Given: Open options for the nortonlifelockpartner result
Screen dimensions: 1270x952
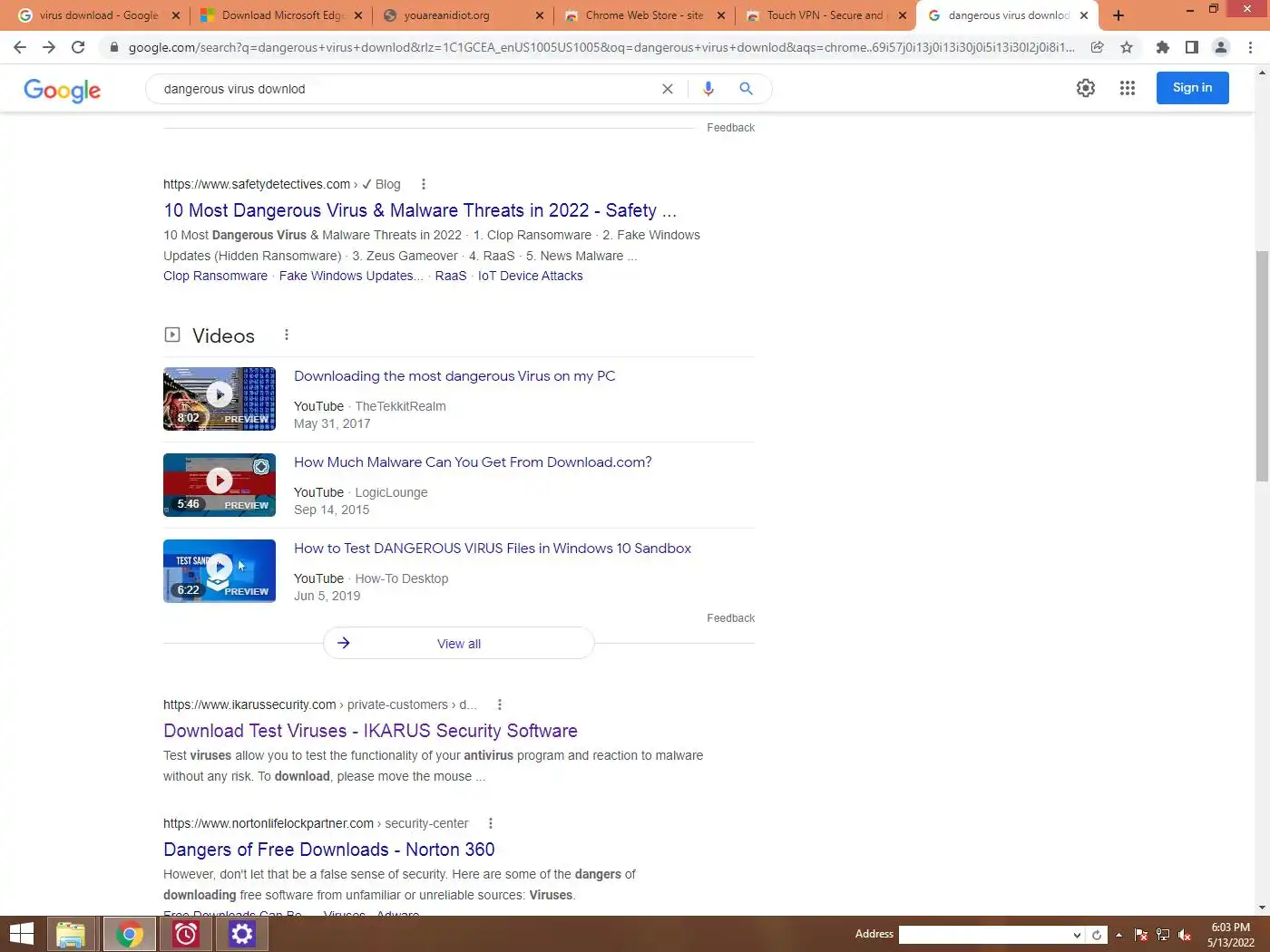Looking at the screenshot, I should 491,823.
